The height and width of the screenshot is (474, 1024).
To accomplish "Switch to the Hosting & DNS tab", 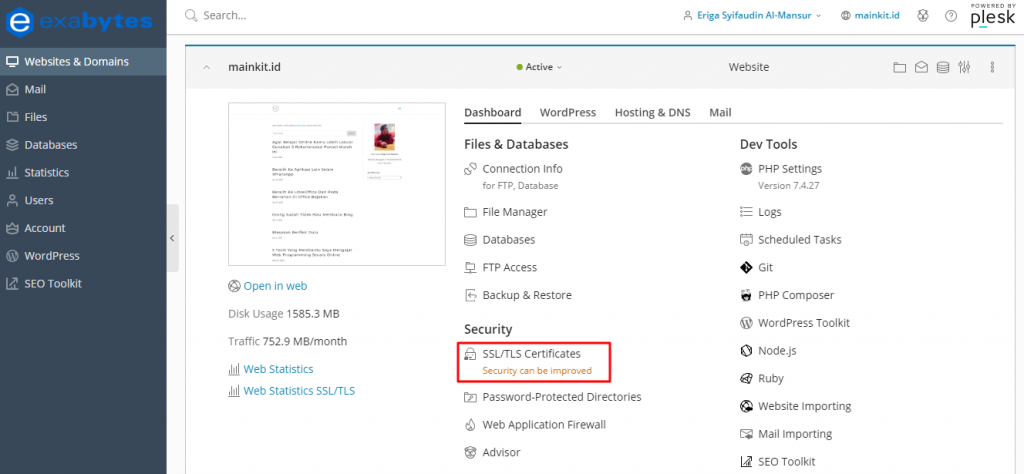I will point(652,112).
